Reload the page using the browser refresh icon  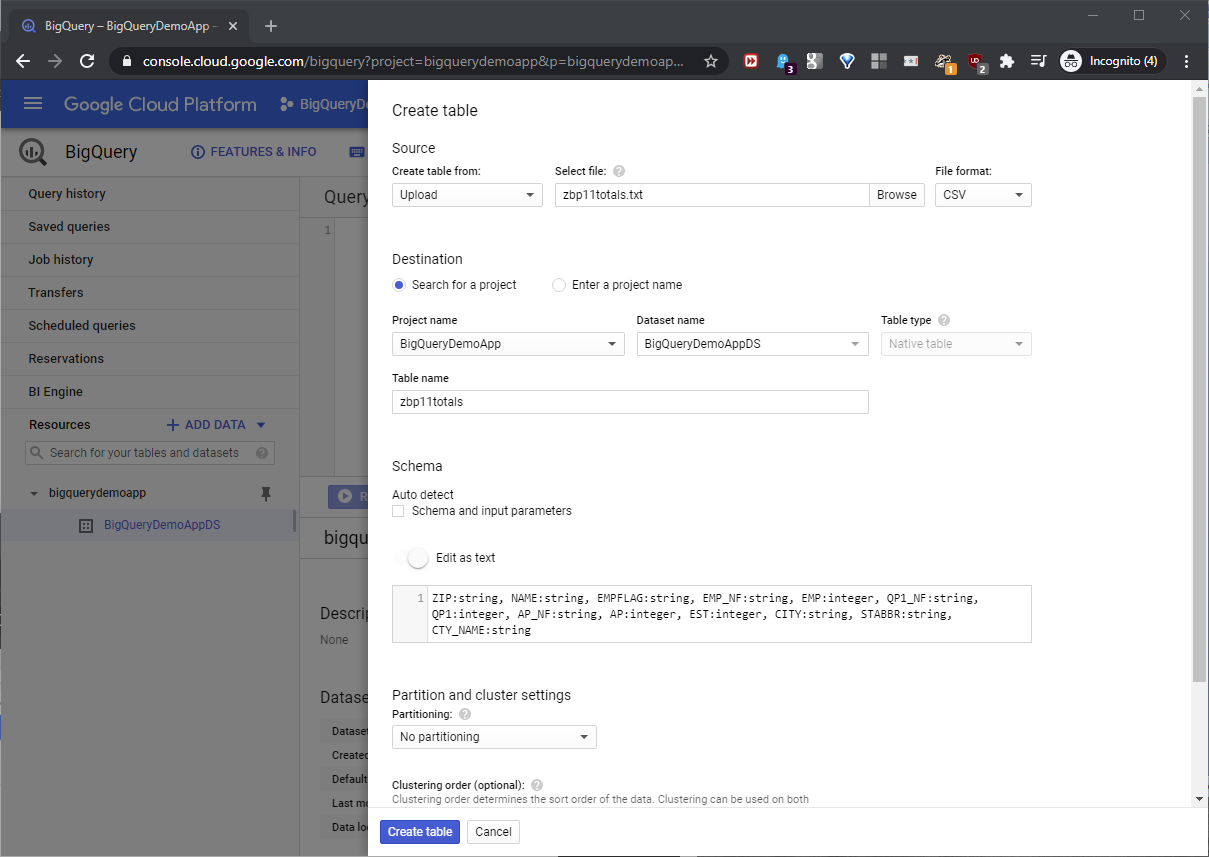(x=87, y=61)
